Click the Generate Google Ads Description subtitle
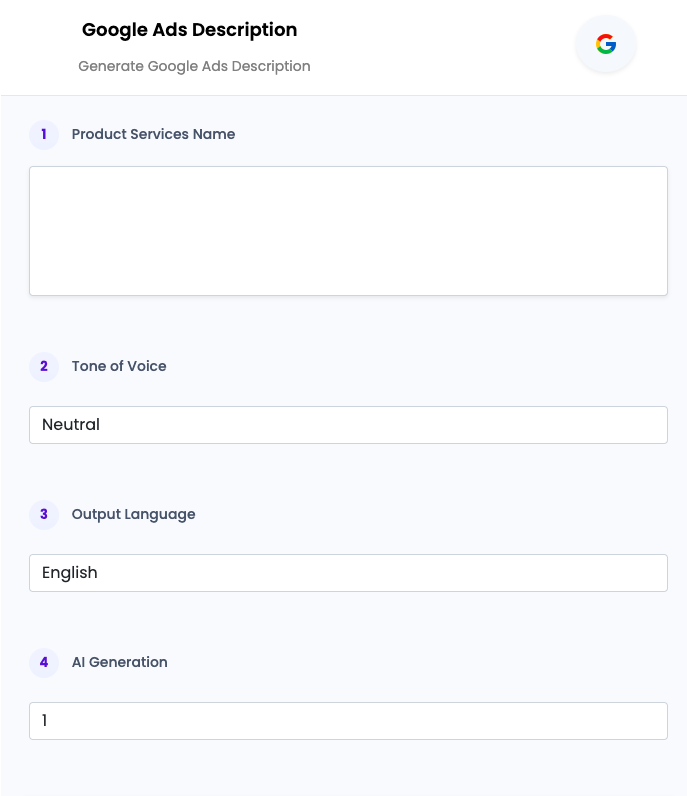Image resolution: width=687 pixels, height=796 pixels. coord(194,66)
